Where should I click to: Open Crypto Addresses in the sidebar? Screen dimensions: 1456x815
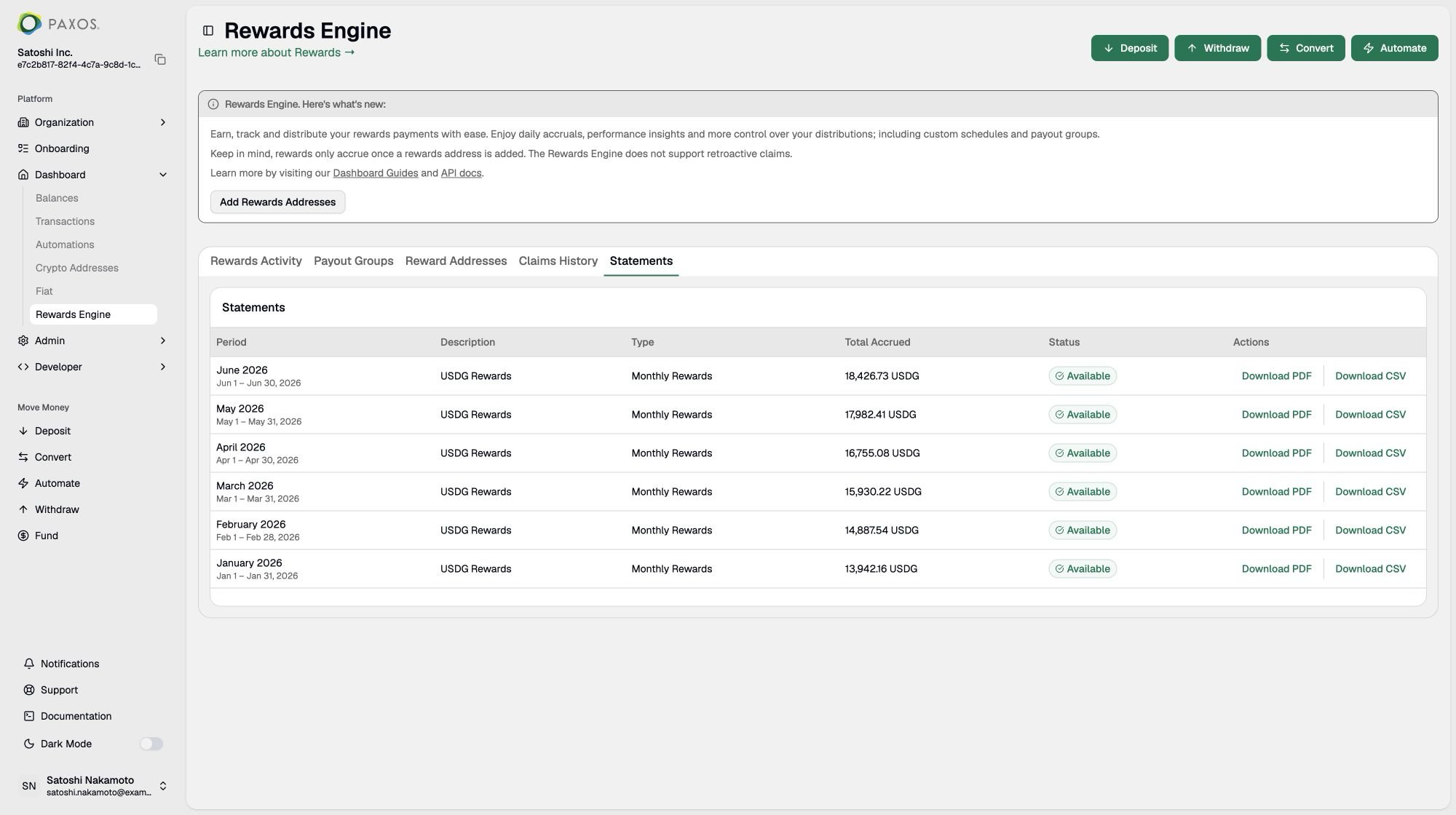[x=77, y=268]
